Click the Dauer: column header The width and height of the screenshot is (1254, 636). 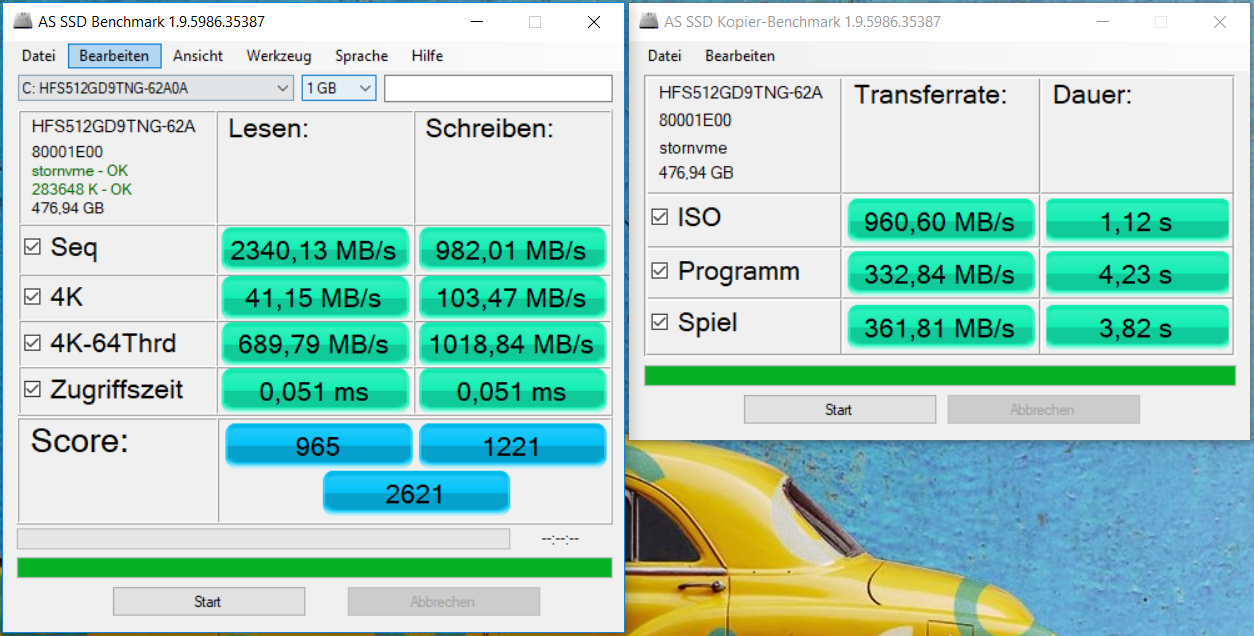point(1092,95)
